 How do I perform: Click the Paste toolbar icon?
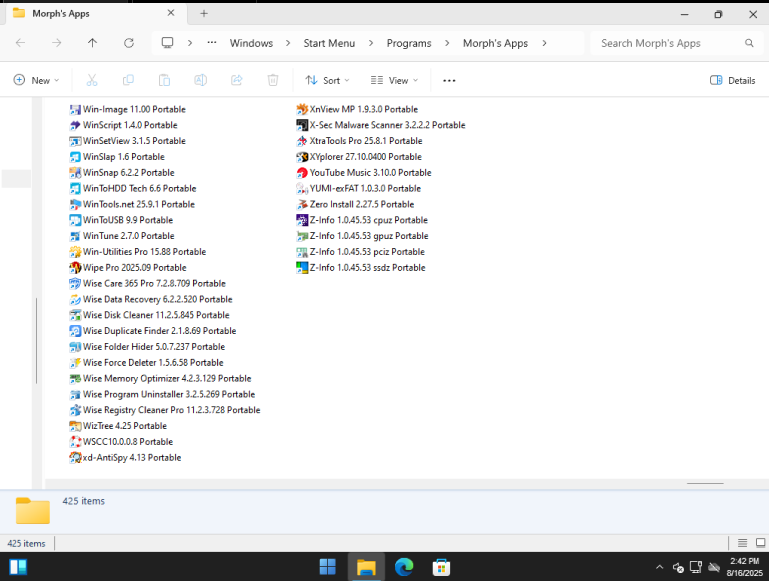(x=164, y=80)
